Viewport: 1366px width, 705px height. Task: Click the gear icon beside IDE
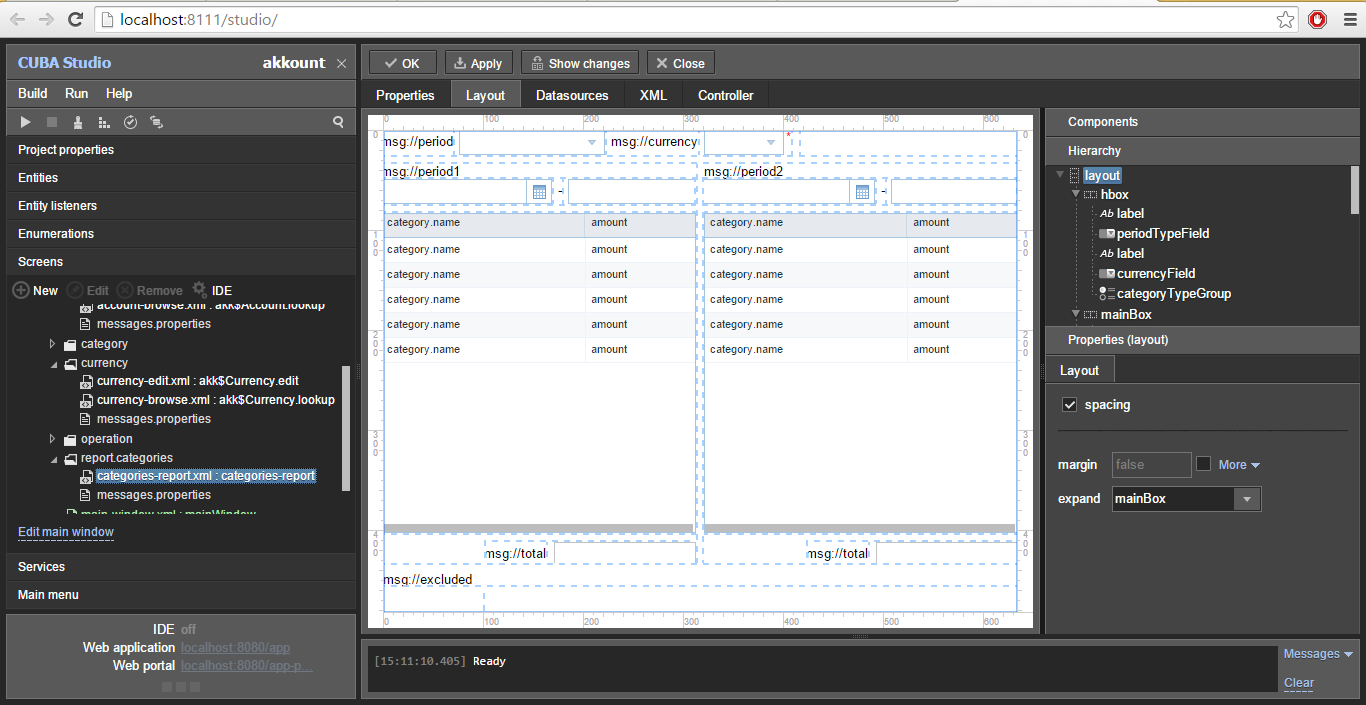pyautogui.click(x=199, y=290)
